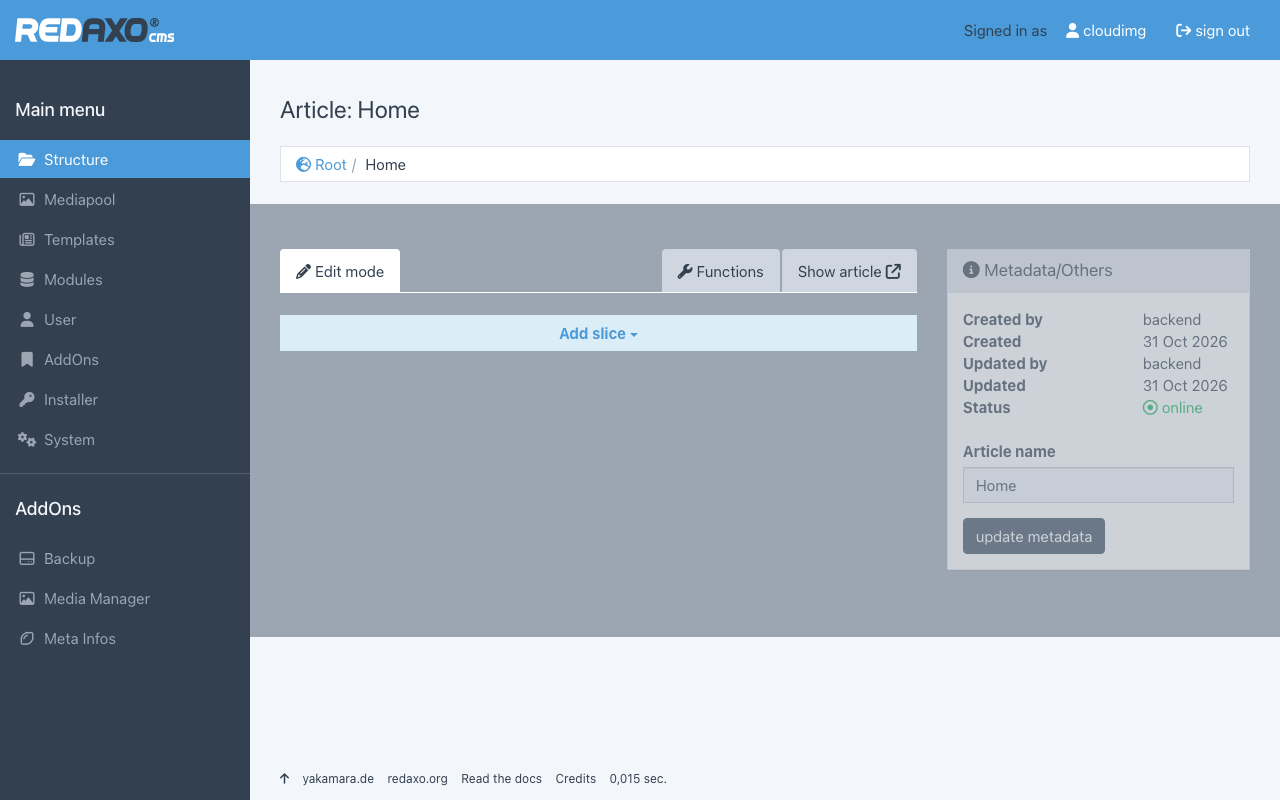Viewport: 1280px width, 800px height.
Task: Click the update metadata button
Action: (1034, 536)
